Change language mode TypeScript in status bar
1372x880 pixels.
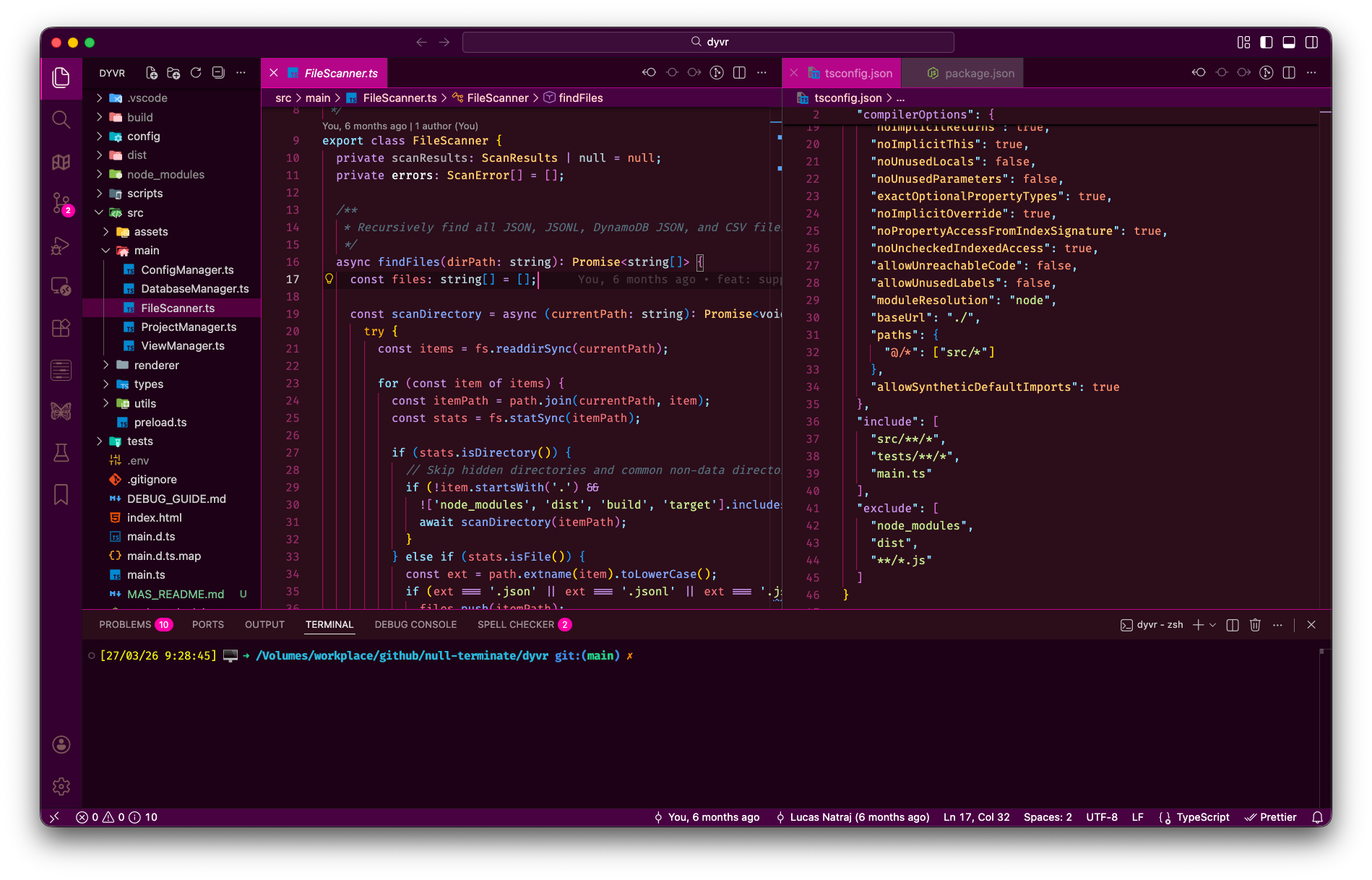[x=1202, y=817]
